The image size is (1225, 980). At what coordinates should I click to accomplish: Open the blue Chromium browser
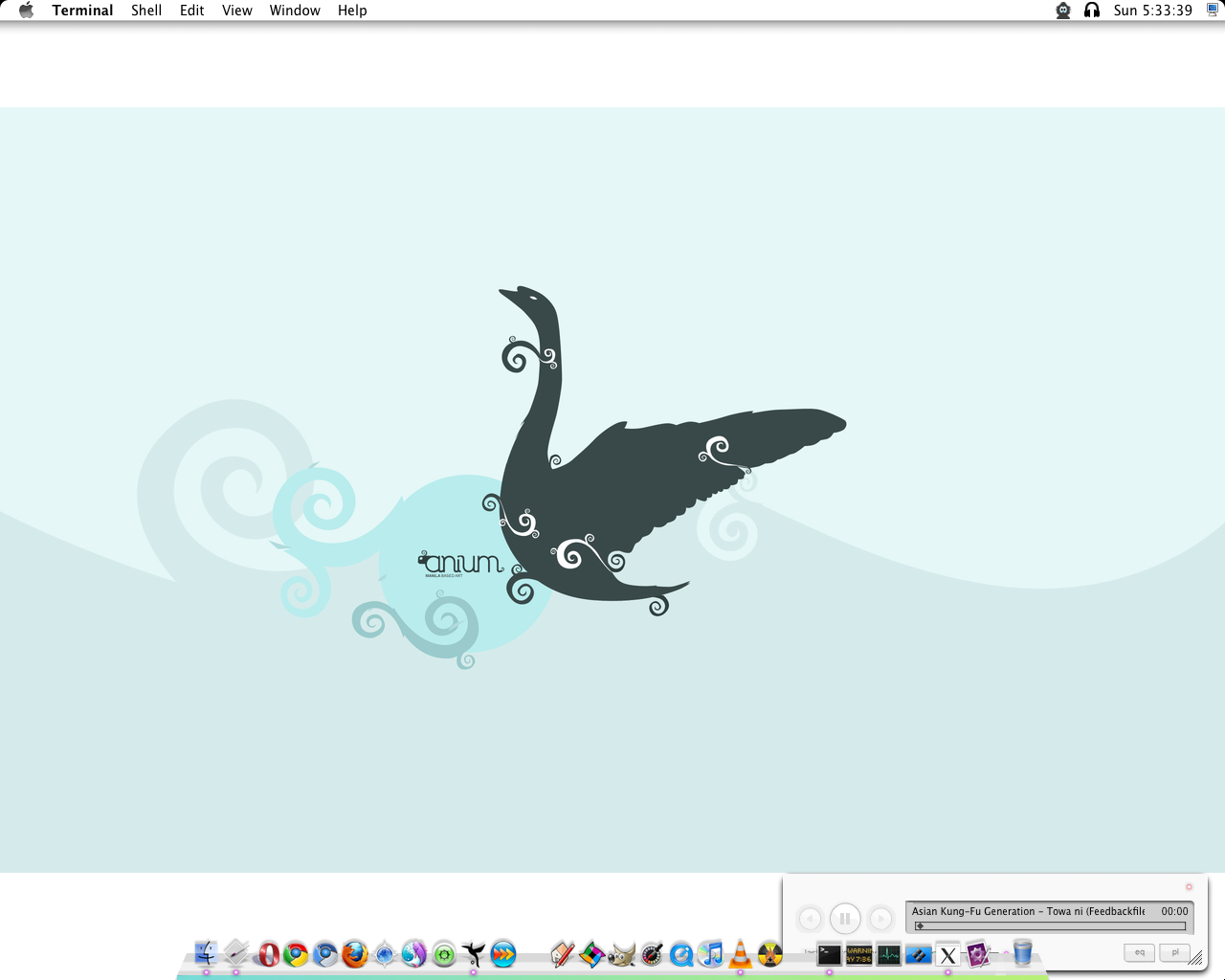(x=325, y=954)
